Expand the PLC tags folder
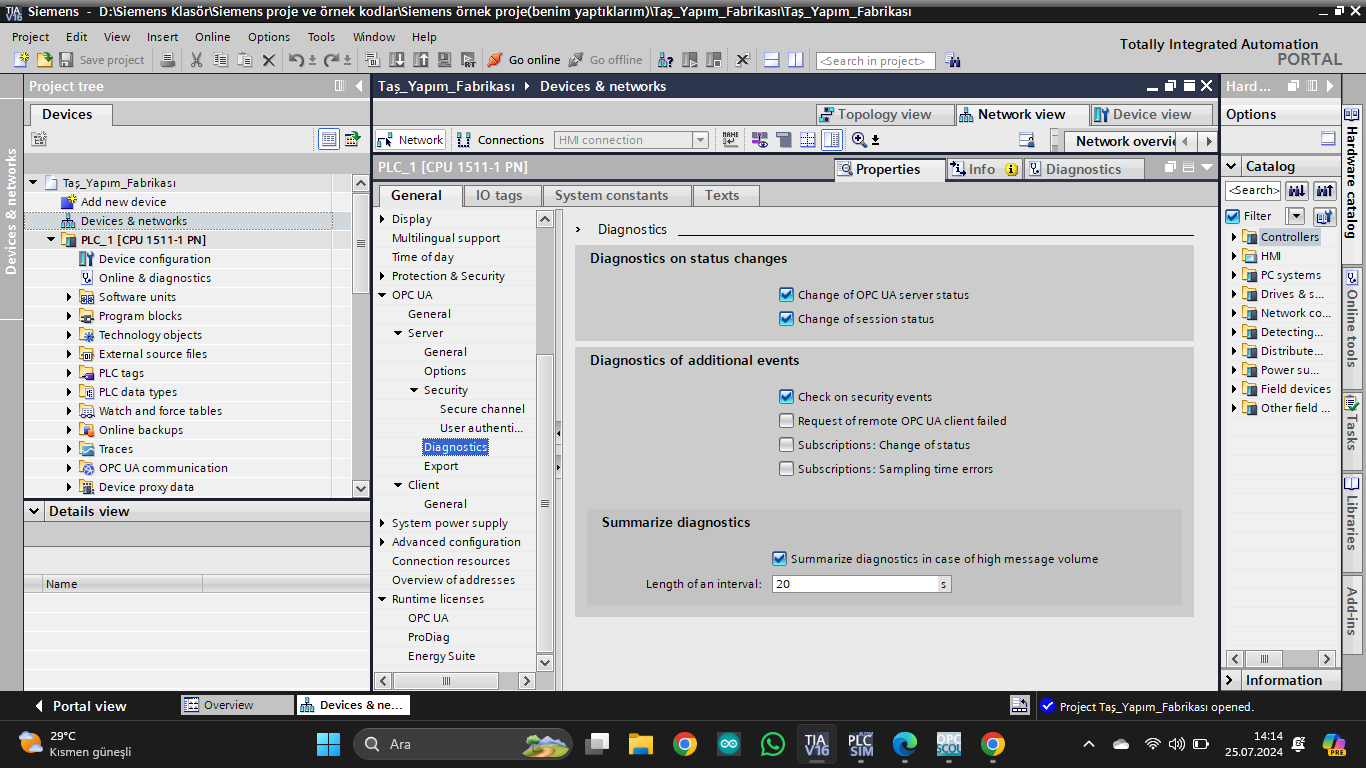Viewport: 1366px width, 768px height. click(x=69, y=373)
